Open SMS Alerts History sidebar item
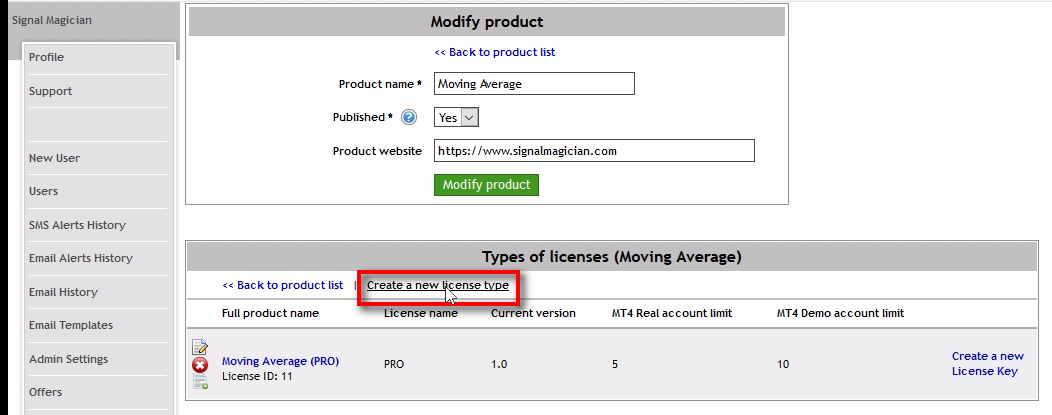This screenshot has width=1052, height=415. 77,225
